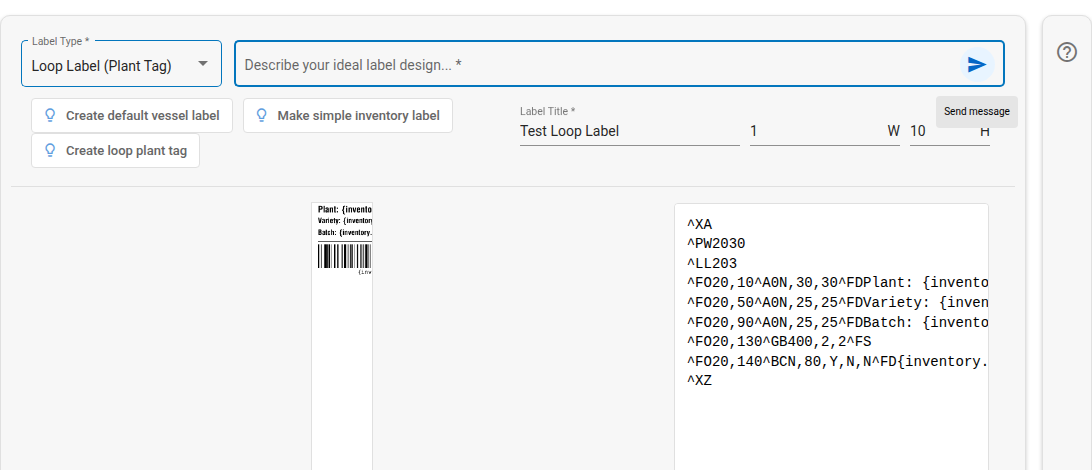Image resolution: width=1092 pixels, height=470 pixels.
Task: Click the lightbulb icon beside Create default vessel label
Action: (49, 116)
